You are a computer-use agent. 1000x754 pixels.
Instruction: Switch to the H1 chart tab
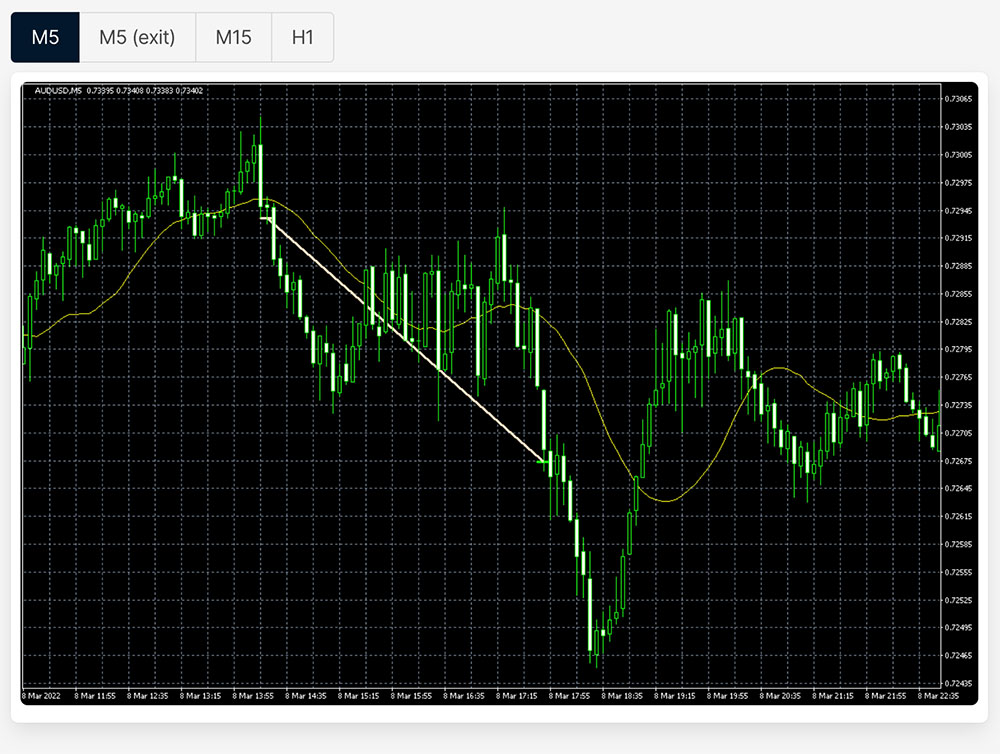click(302, 38)
